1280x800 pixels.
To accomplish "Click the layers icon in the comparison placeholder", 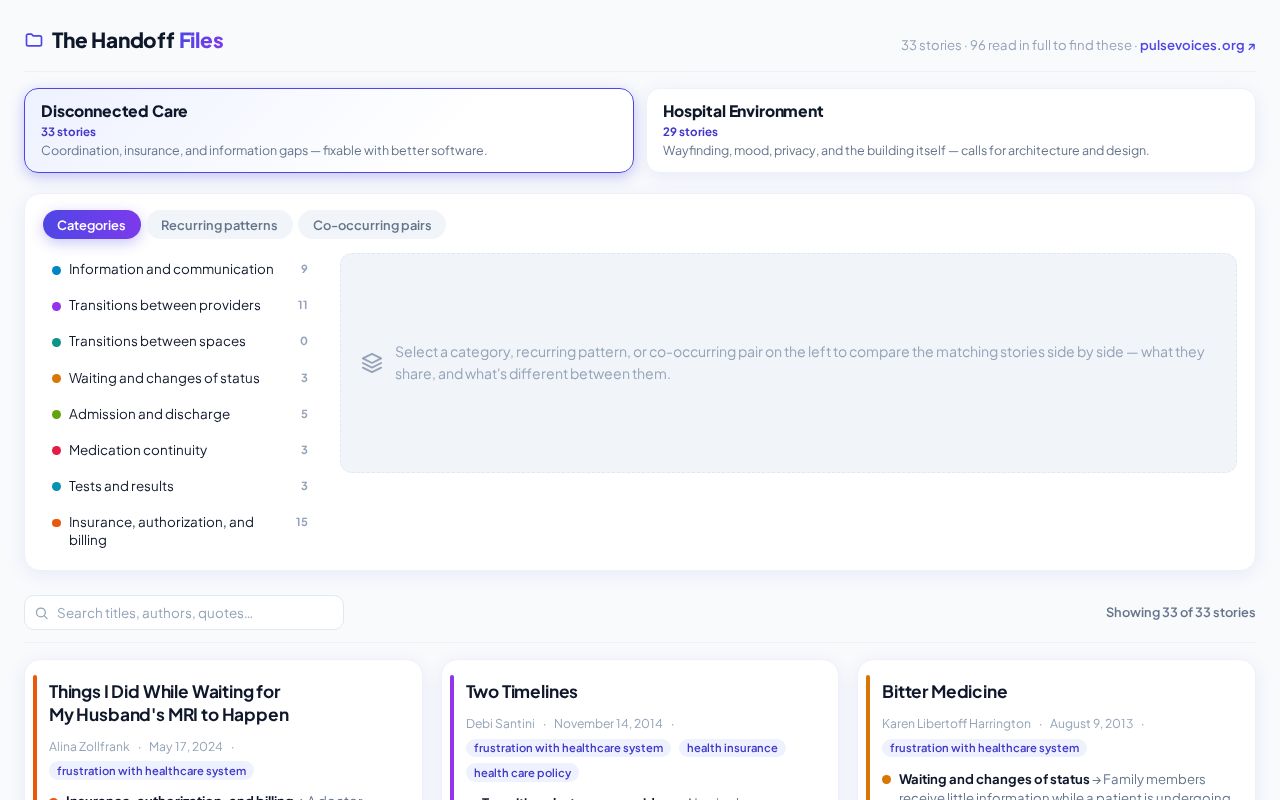I will 372,363.
